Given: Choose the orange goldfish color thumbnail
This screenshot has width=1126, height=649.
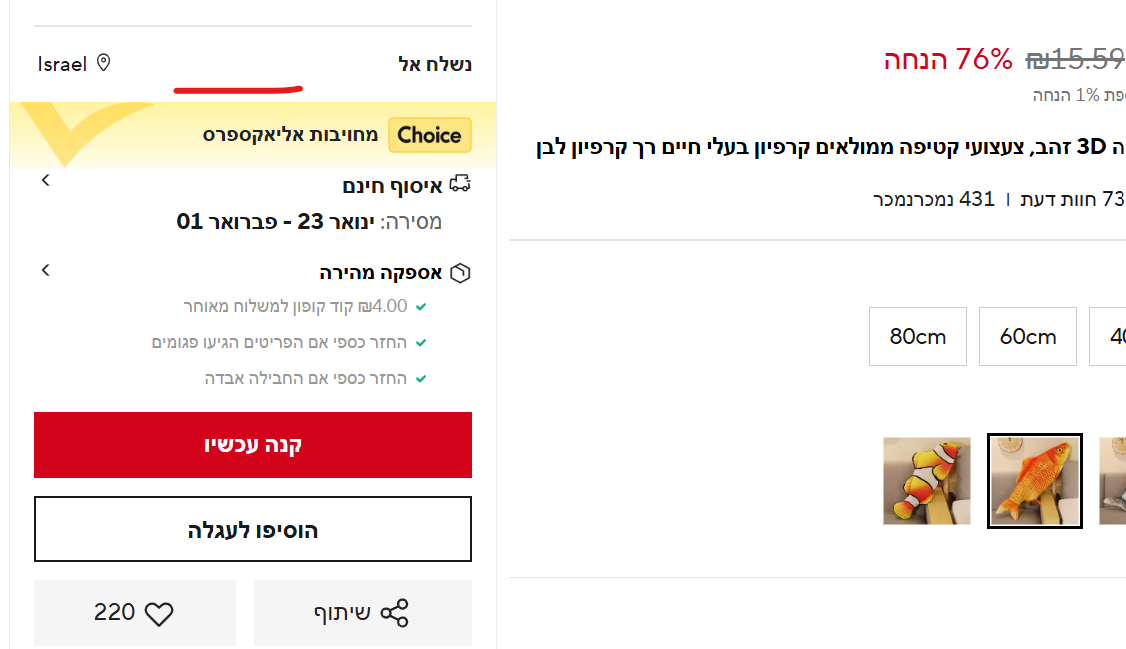Looking at the screenshot, I should tap(1034, 481).
